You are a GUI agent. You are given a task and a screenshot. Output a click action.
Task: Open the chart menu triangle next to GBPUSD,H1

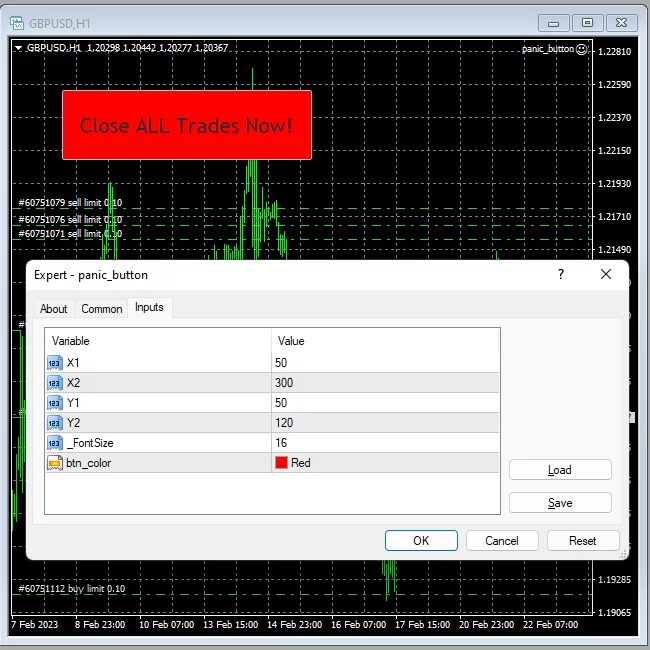(x=18, y=48)
